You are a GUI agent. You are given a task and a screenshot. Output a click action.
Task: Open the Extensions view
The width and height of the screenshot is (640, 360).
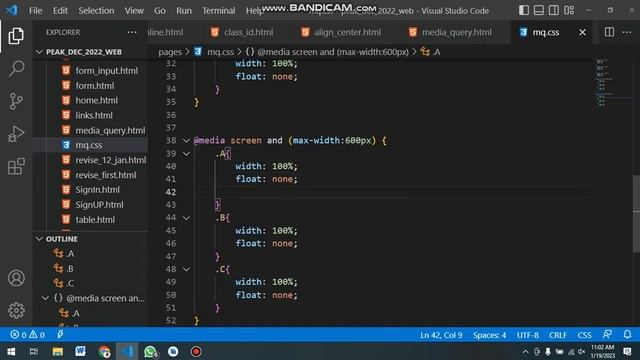[16, 167]
